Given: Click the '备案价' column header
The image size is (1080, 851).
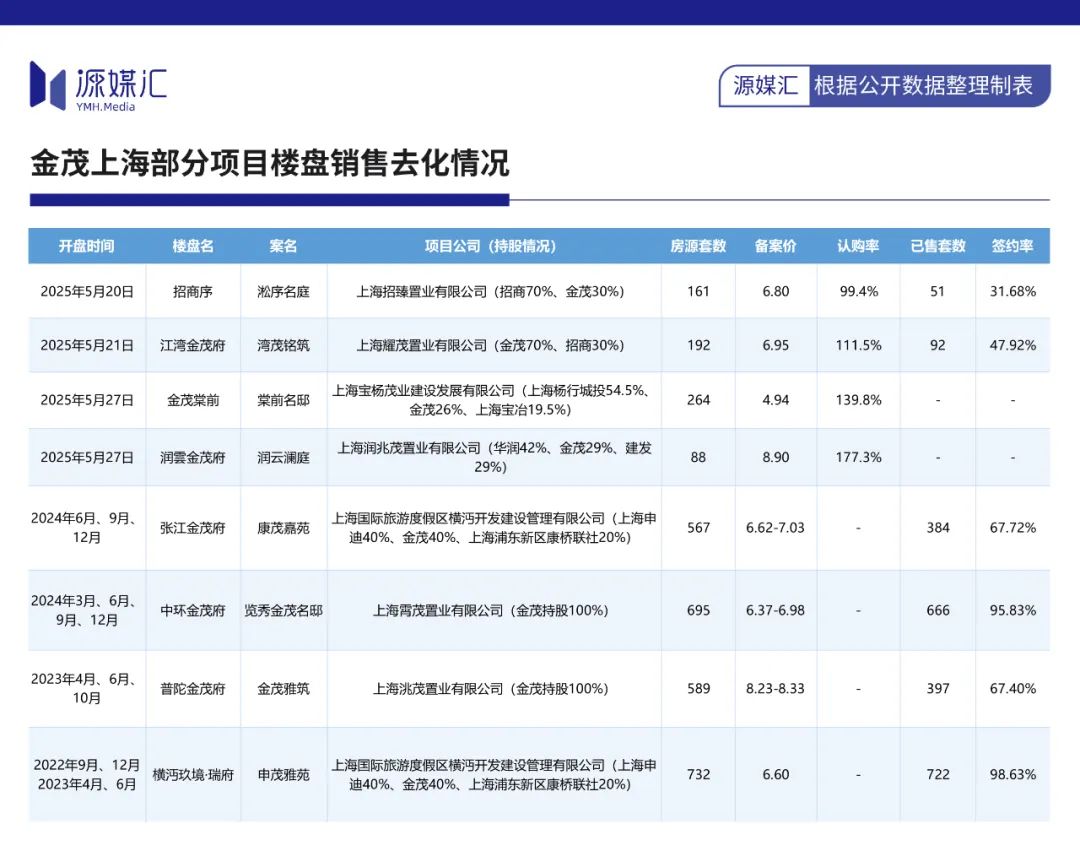Looking at the screenshot, I should click(776, 246).
